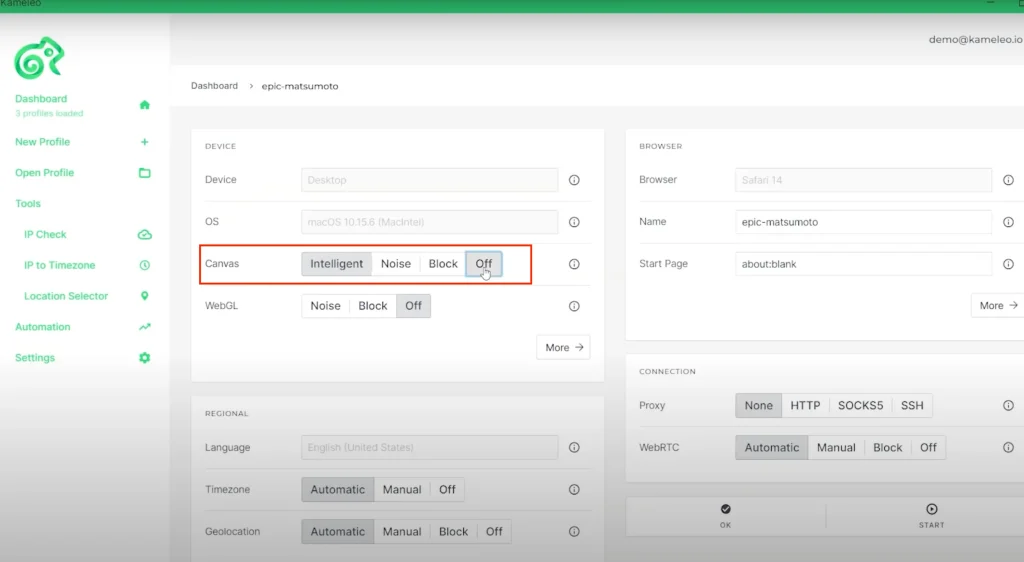Set Canvas to Block
1024x562 pixels.
click(443, 264)
